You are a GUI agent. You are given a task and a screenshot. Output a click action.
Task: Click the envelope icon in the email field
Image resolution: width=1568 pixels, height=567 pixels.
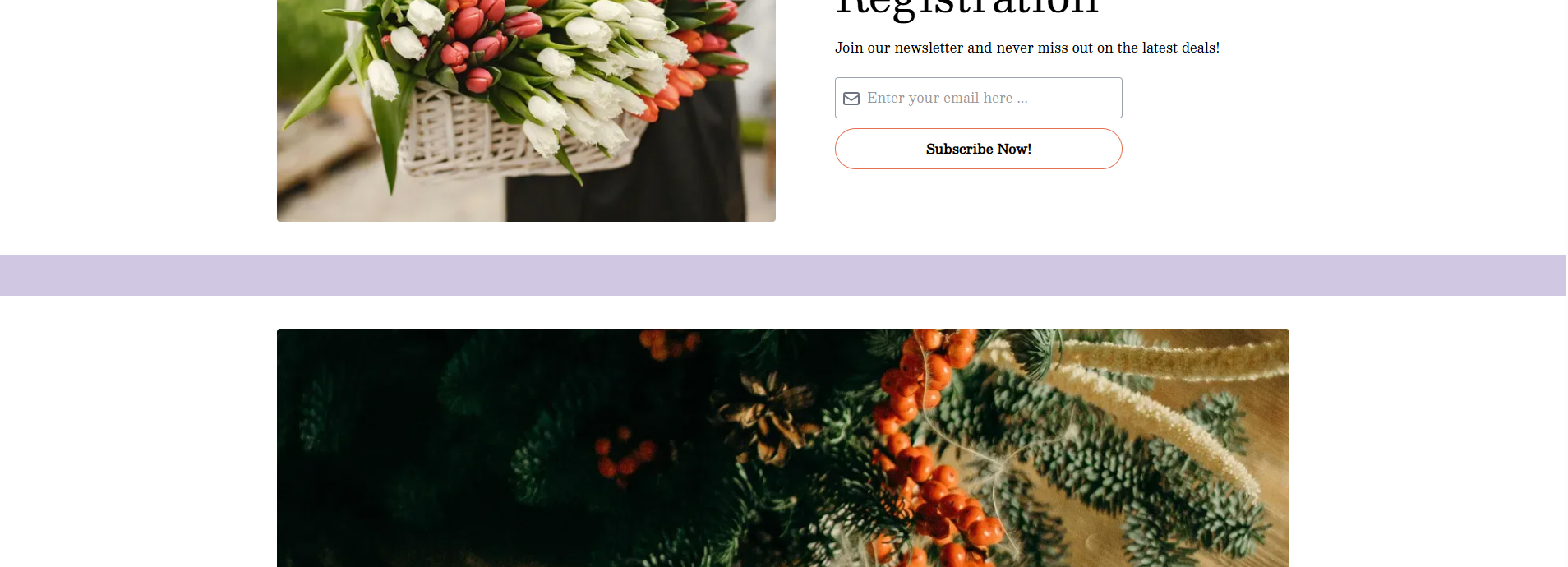coord(851,99)
